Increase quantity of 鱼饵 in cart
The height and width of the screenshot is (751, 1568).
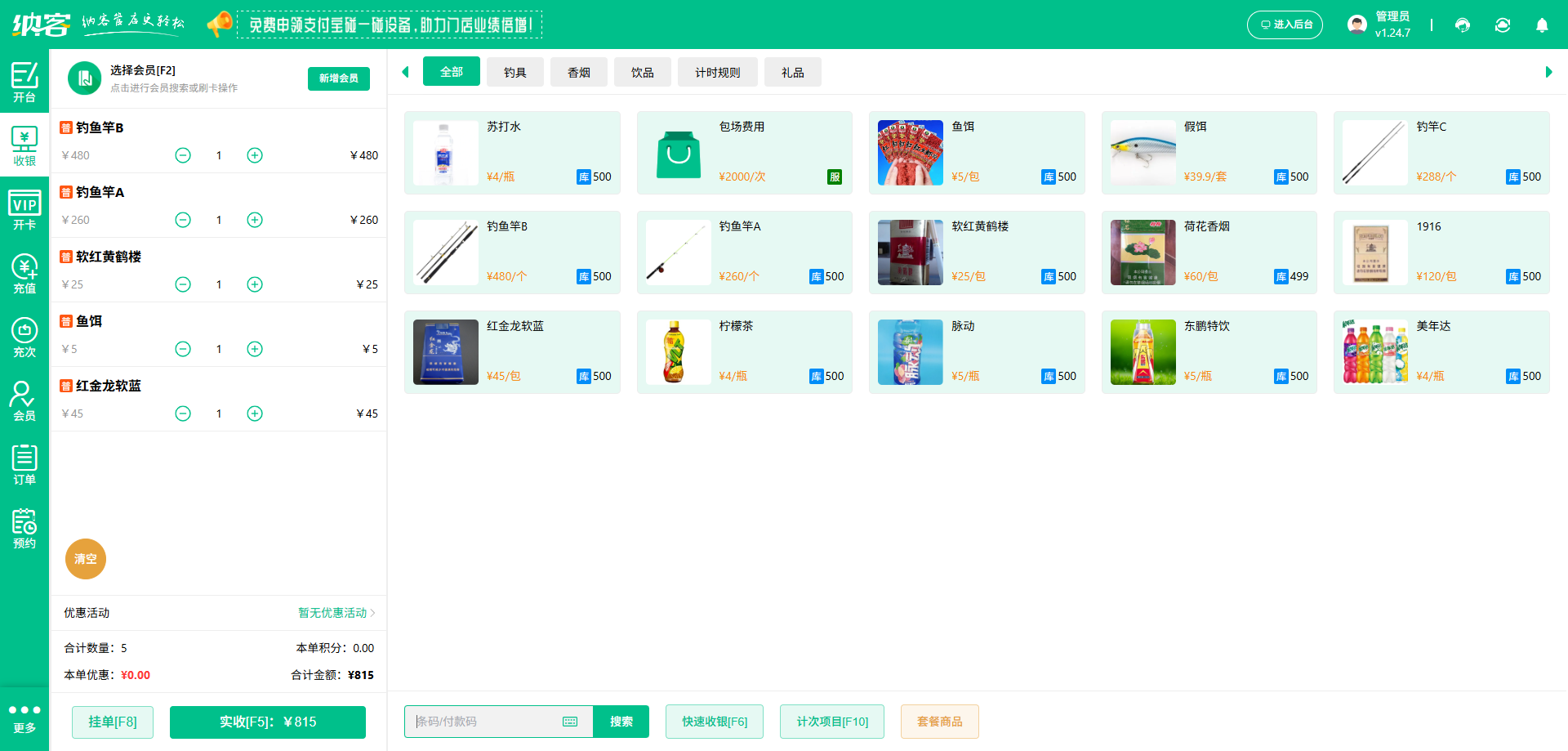tap(255, 349)
